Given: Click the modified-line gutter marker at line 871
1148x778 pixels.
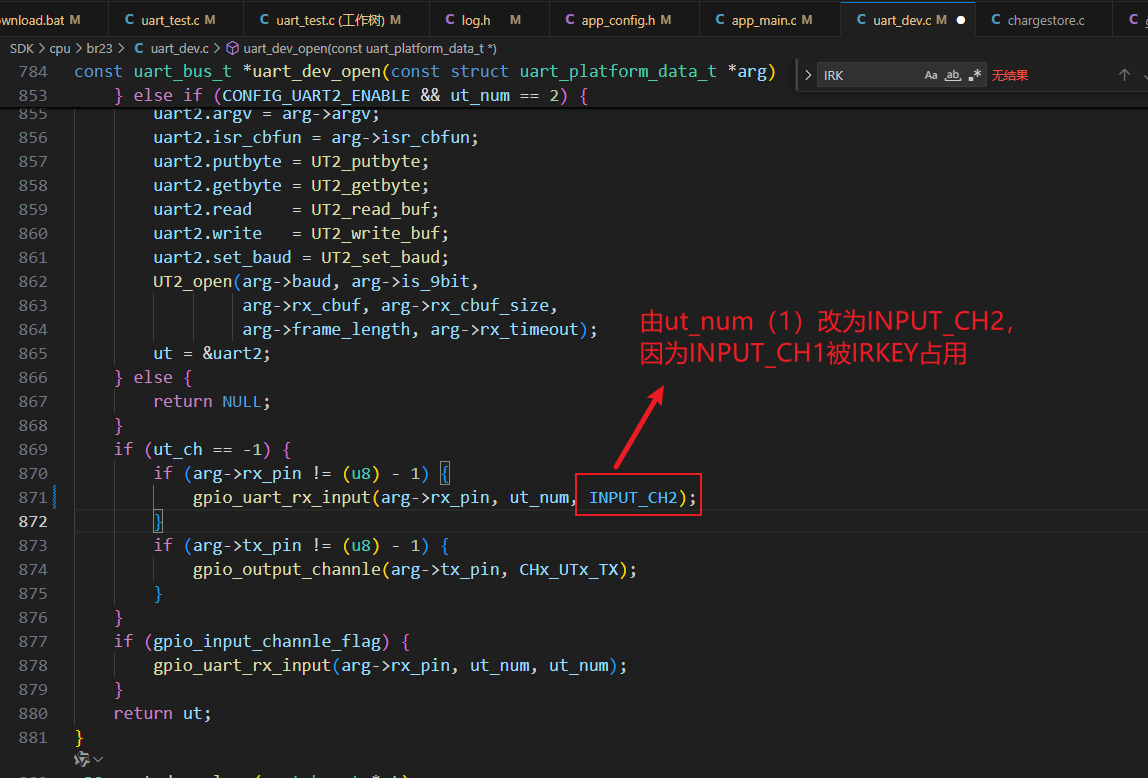Looking at the screenshot, I should point(55,497).
